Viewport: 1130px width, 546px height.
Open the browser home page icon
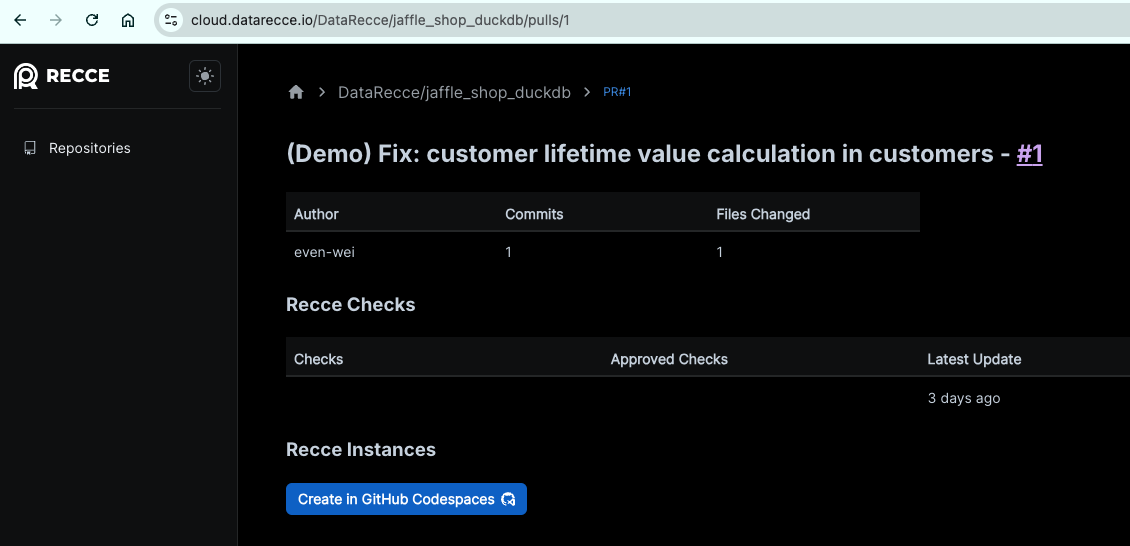128,20
